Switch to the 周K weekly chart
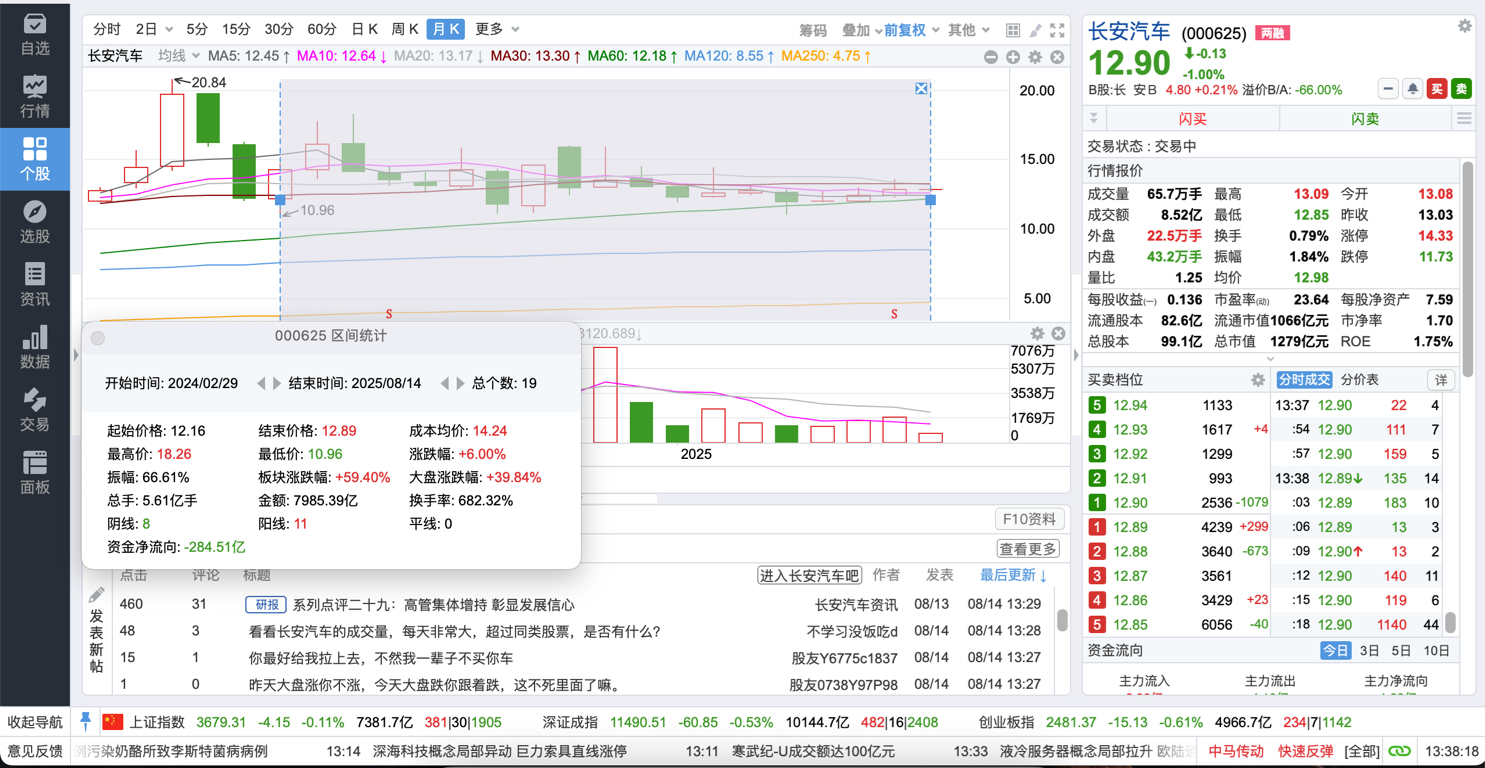1485x768 pixels. (405, 29)
